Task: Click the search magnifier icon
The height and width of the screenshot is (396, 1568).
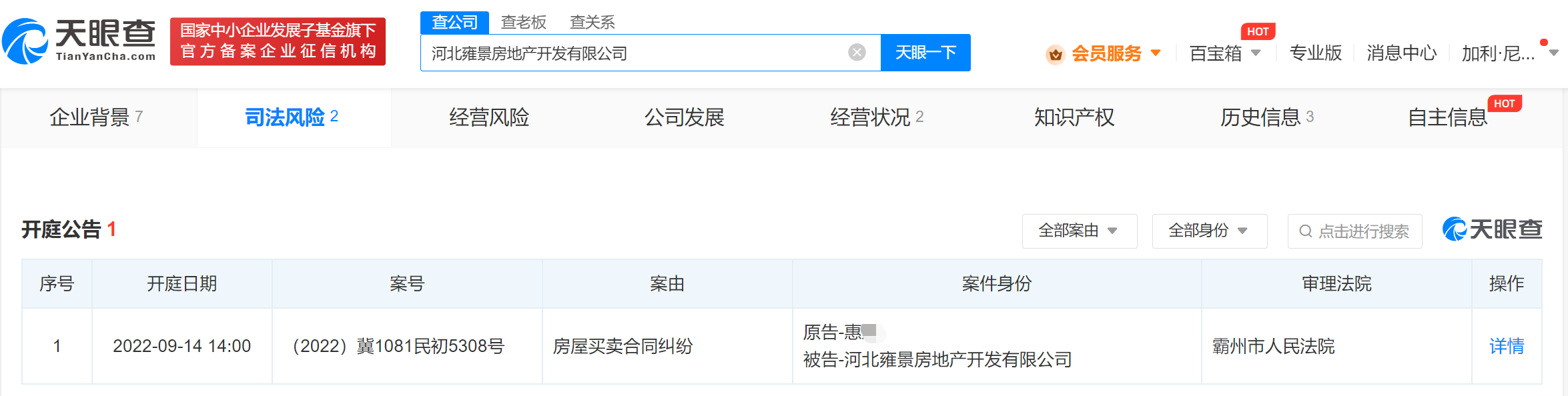Action: (1305, 231)
